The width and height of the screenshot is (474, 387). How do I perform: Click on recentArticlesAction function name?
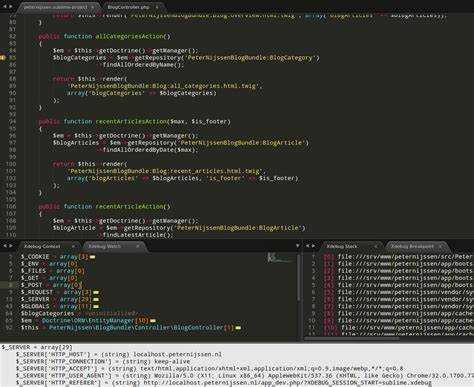[x=131, y=121]
